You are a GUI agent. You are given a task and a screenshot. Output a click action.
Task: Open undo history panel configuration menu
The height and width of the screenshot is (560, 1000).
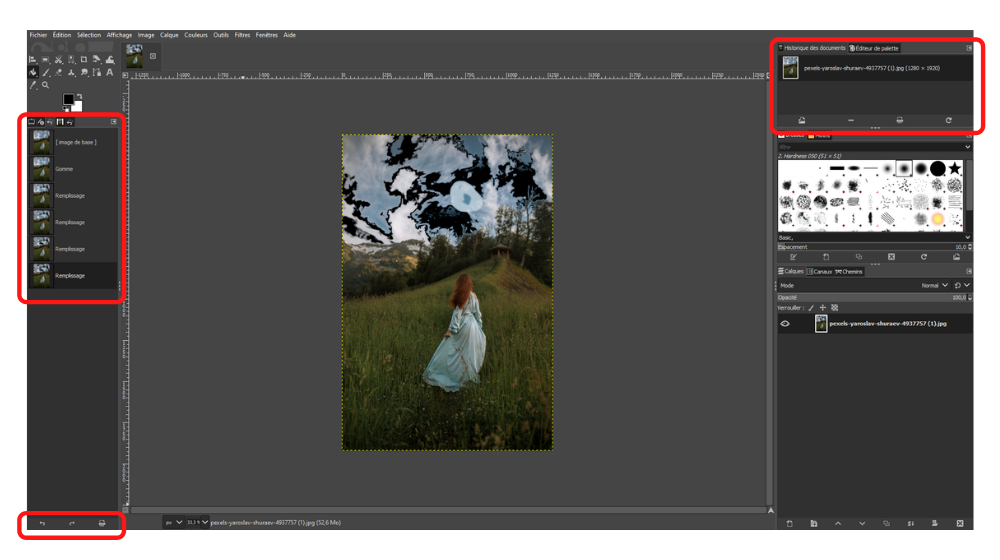point(114,122)
